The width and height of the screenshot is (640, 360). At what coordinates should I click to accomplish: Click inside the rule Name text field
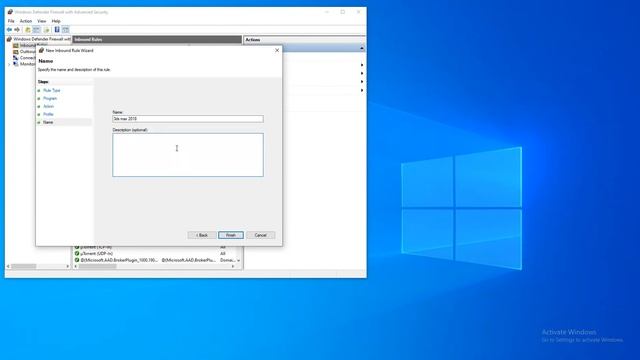[188, 119]
